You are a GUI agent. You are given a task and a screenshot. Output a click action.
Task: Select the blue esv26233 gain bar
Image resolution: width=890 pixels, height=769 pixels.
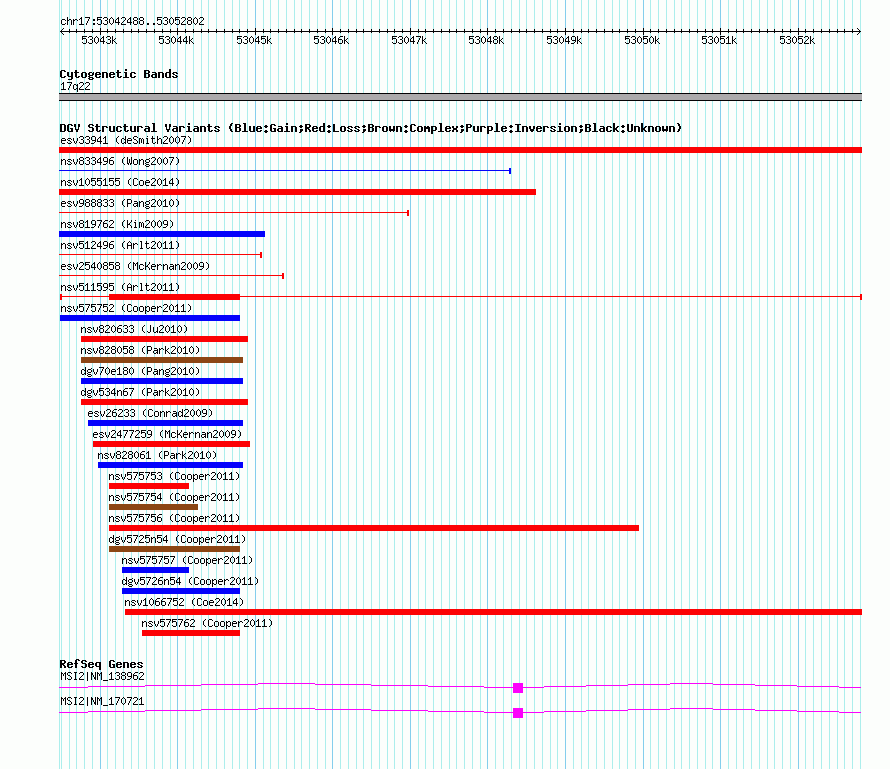click(165, 423)
